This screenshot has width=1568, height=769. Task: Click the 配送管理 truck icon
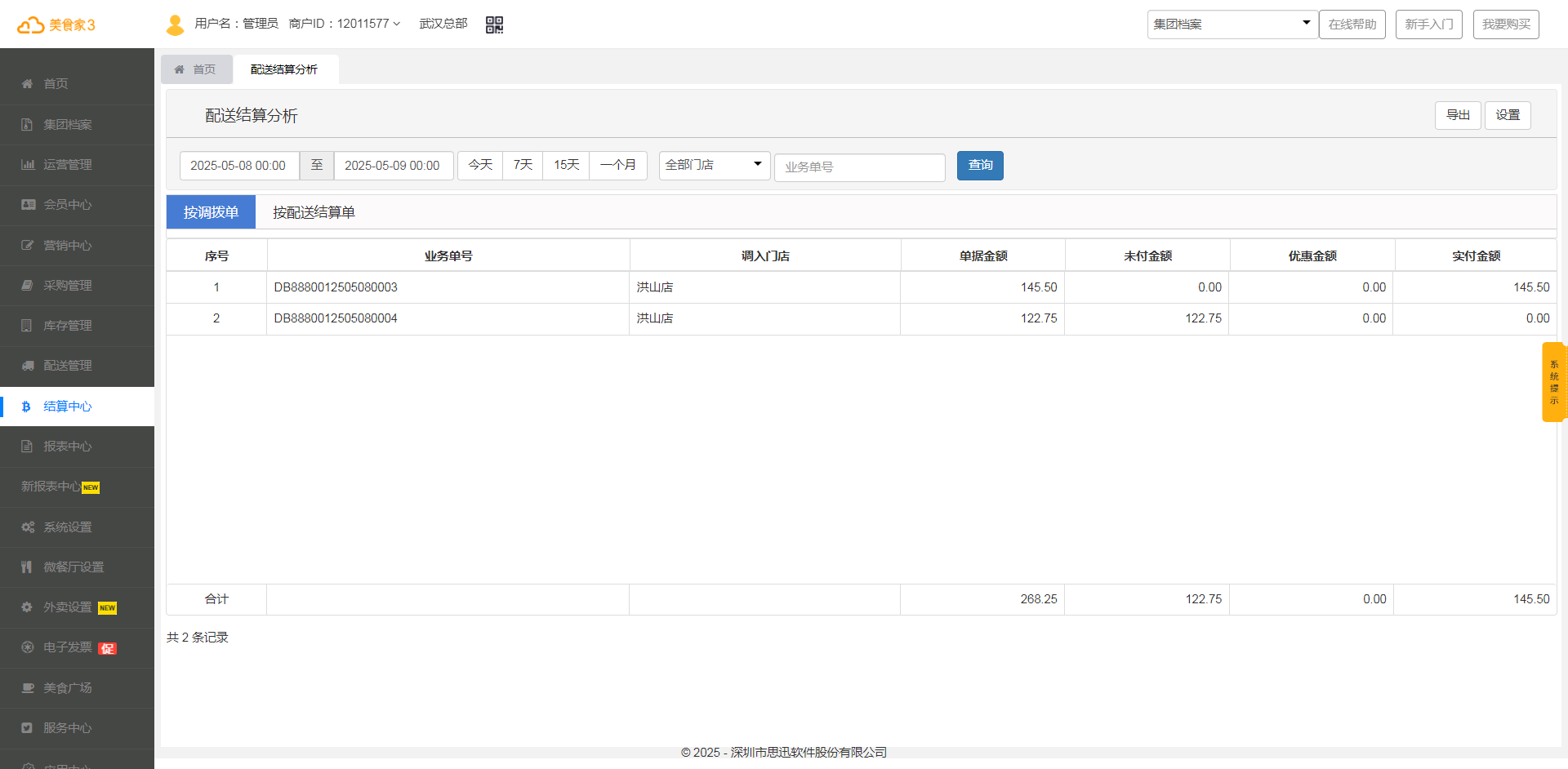(28, 365)
